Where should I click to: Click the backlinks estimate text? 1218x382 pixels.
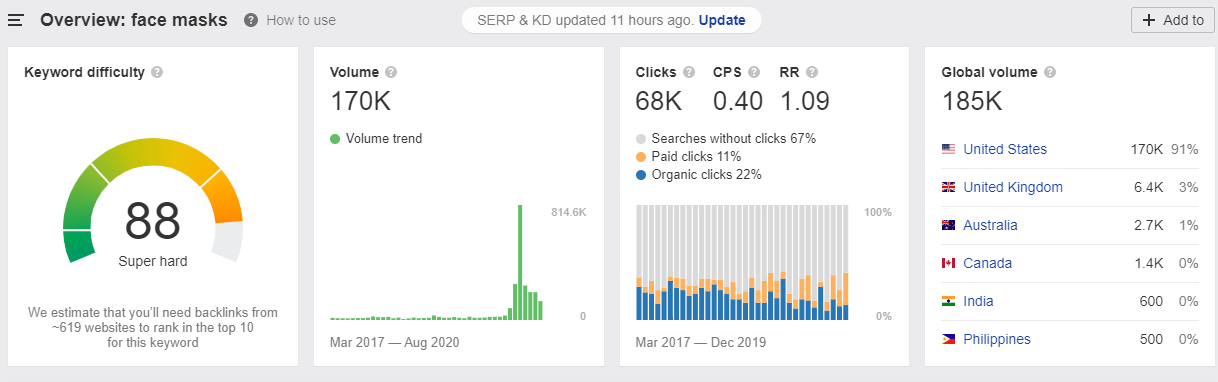[153, 328]
